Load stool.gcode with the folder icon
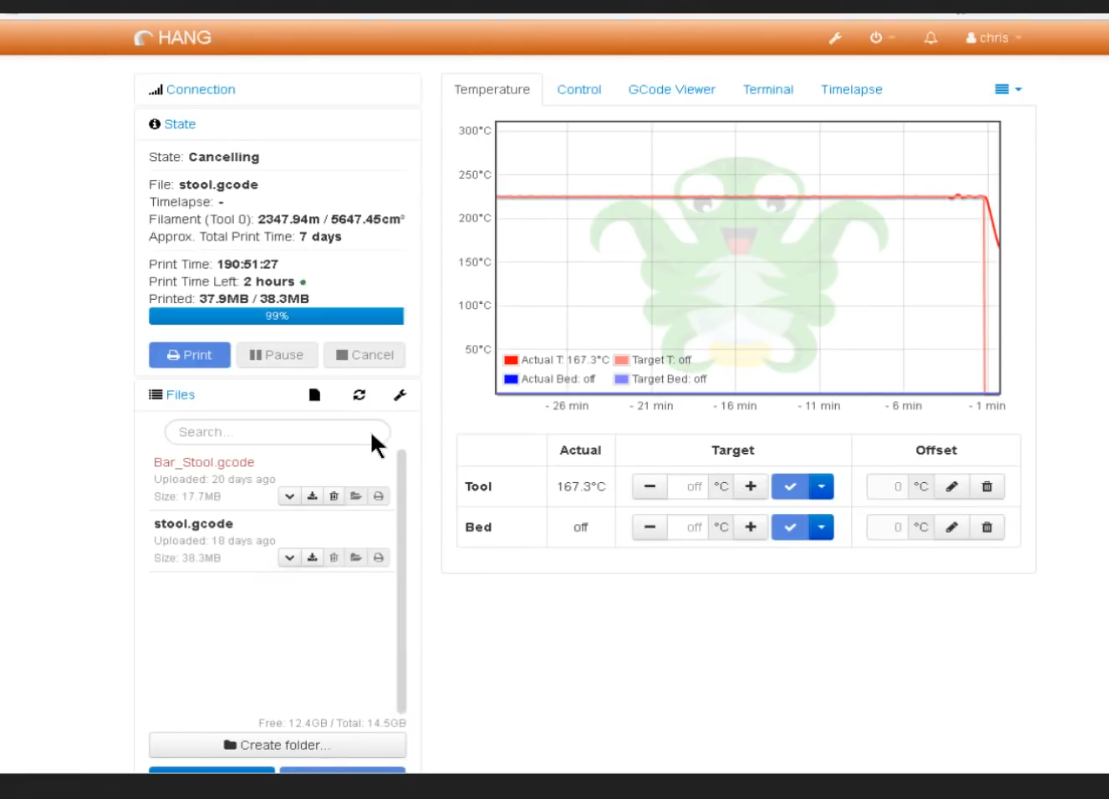Screen dimensions: 1109x799 click(x=356, y=558)
